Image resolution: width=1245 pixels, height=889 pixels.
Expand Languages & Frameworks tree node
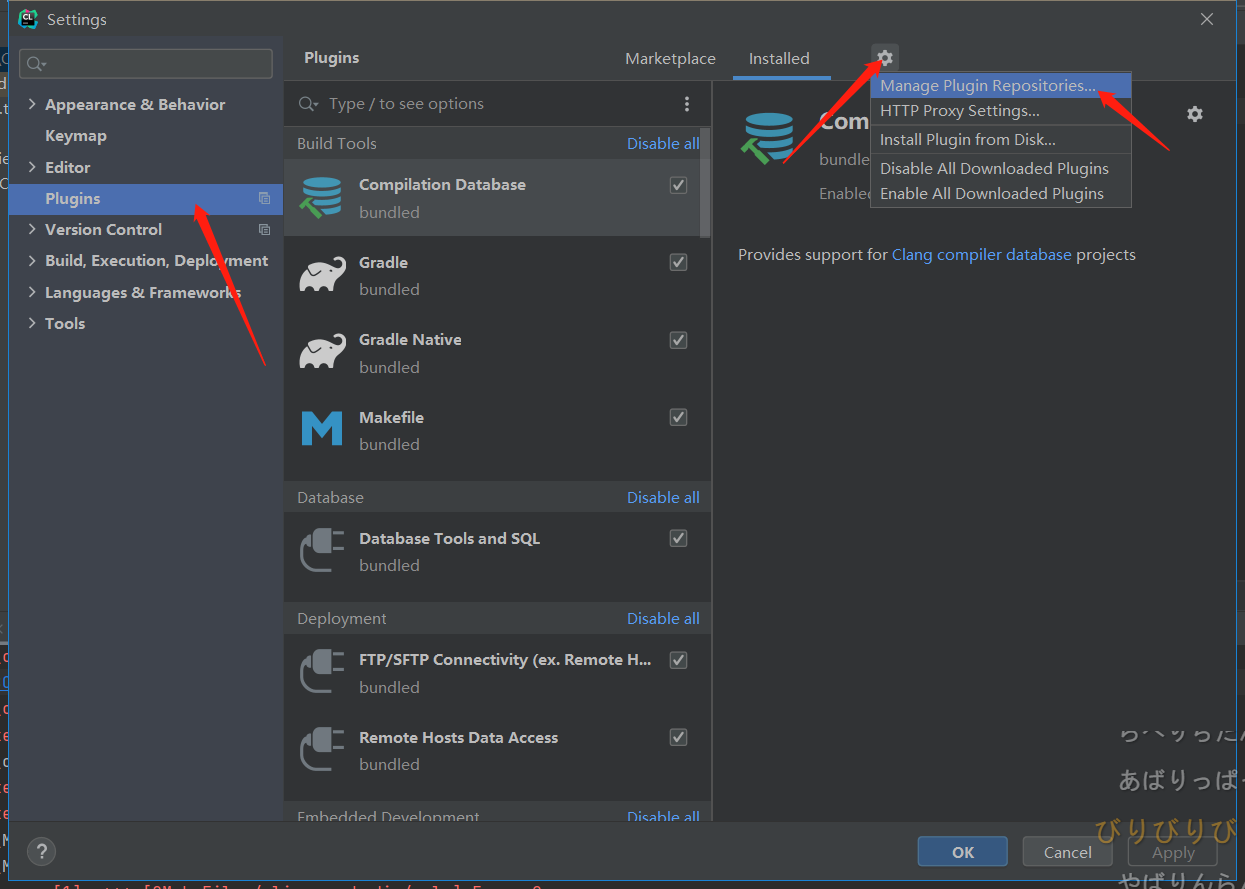[x=32, y=292]
